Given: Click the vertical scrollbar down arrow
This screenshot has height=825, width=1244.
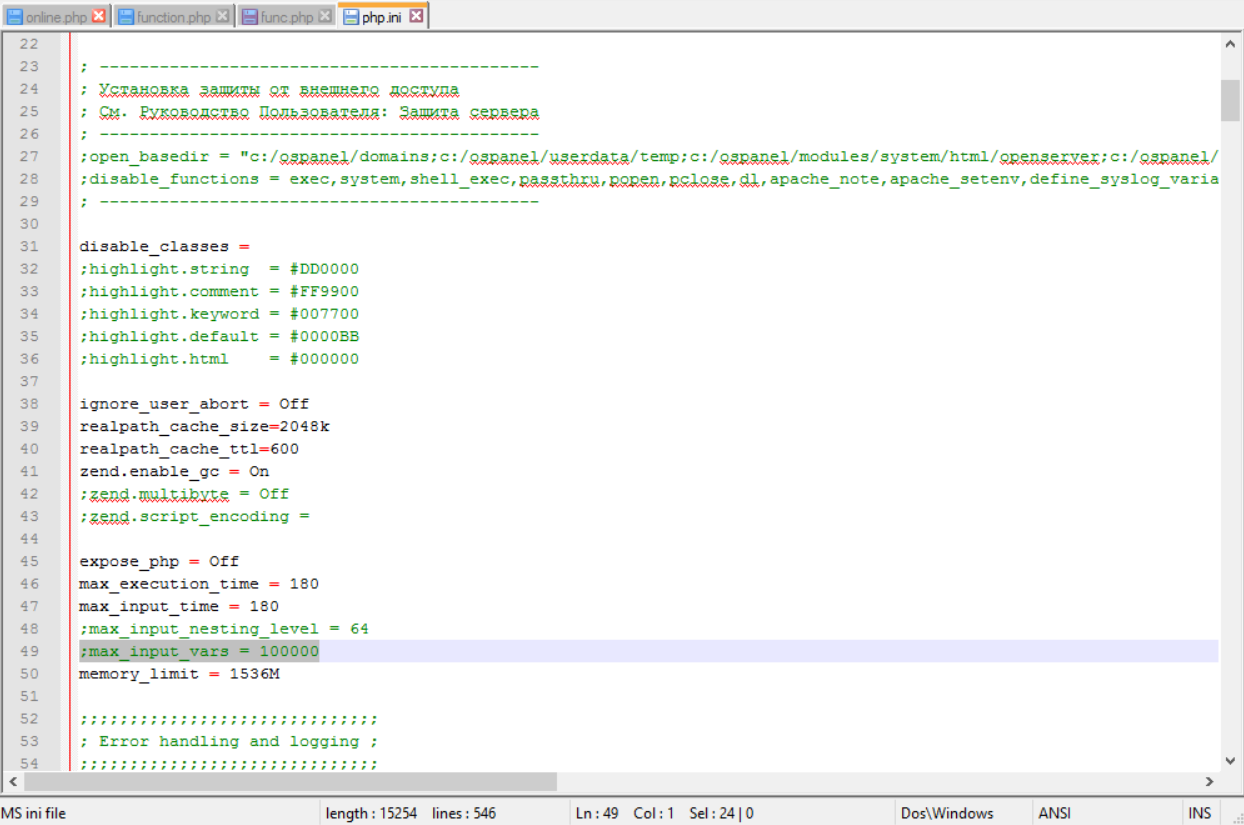Looking at the screenshot, I should (1230, 759).
